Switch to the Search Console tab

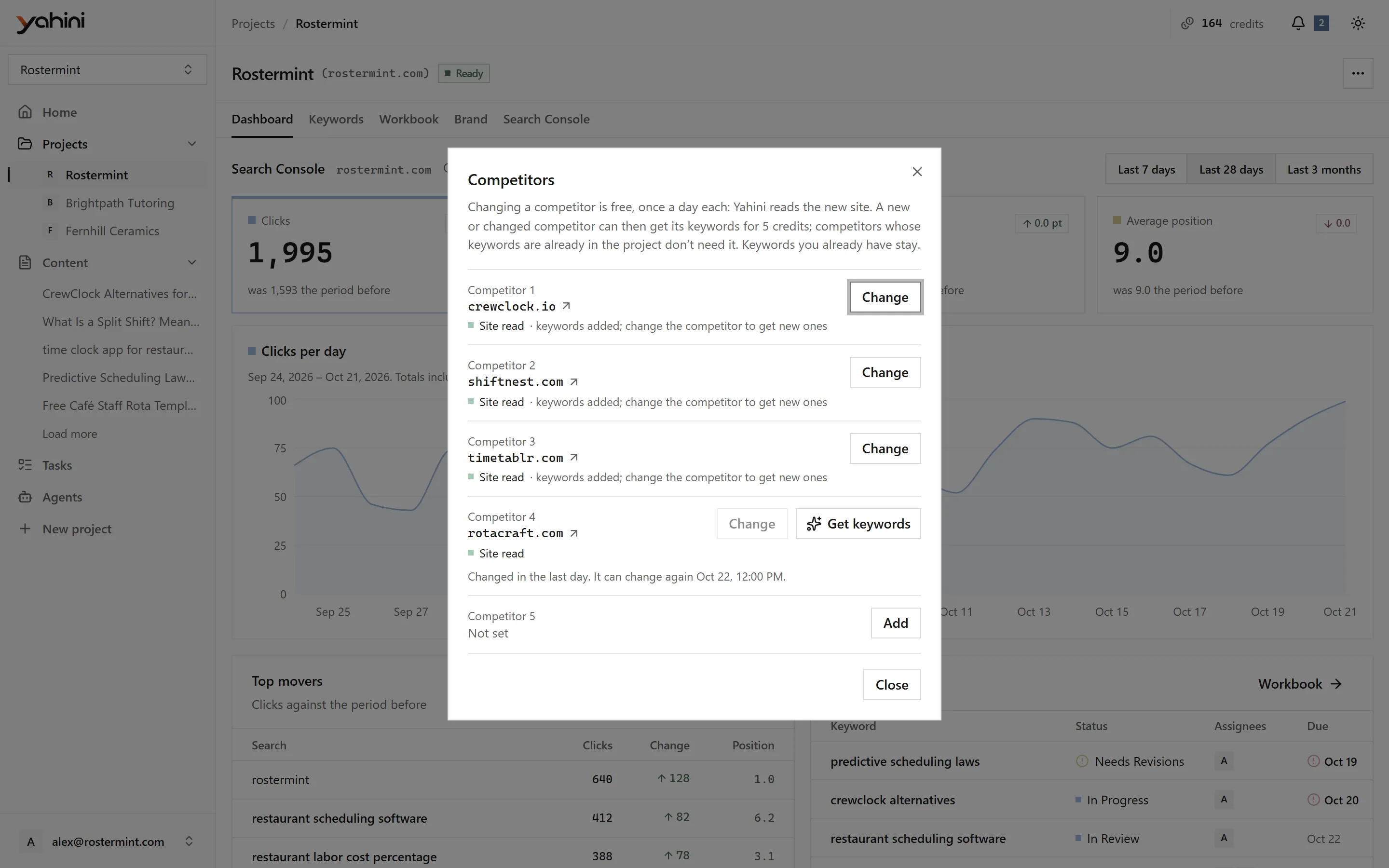pyautogui.click(x=546, y=120)
